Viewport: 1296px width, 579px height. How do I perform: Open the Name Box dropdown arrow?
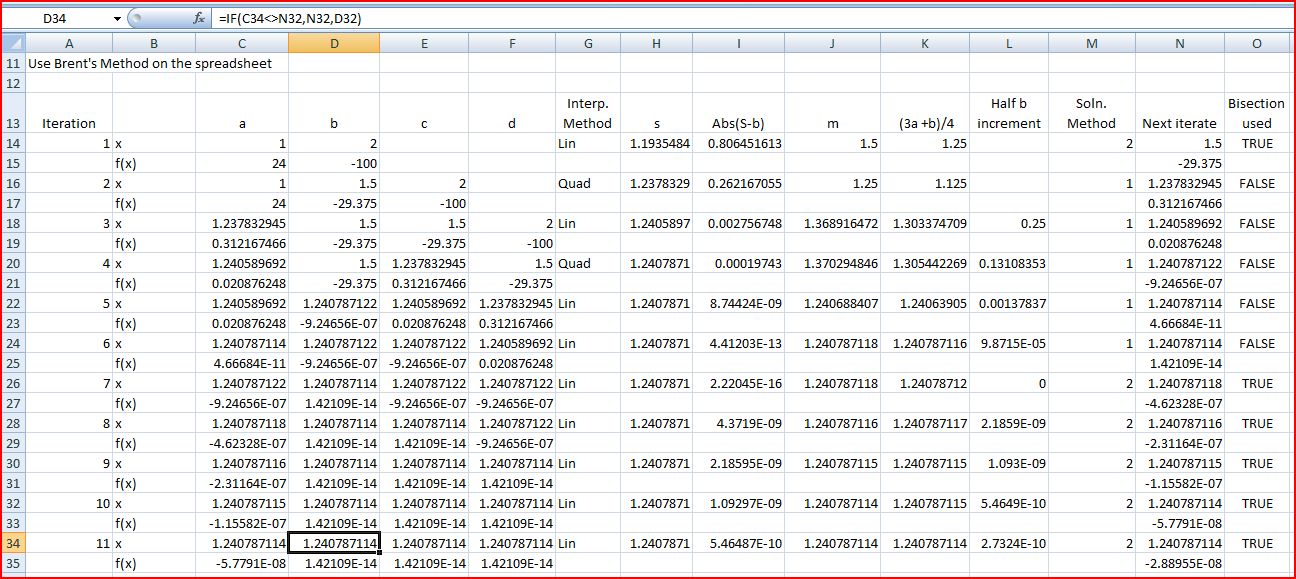click(x=117, y=17)
